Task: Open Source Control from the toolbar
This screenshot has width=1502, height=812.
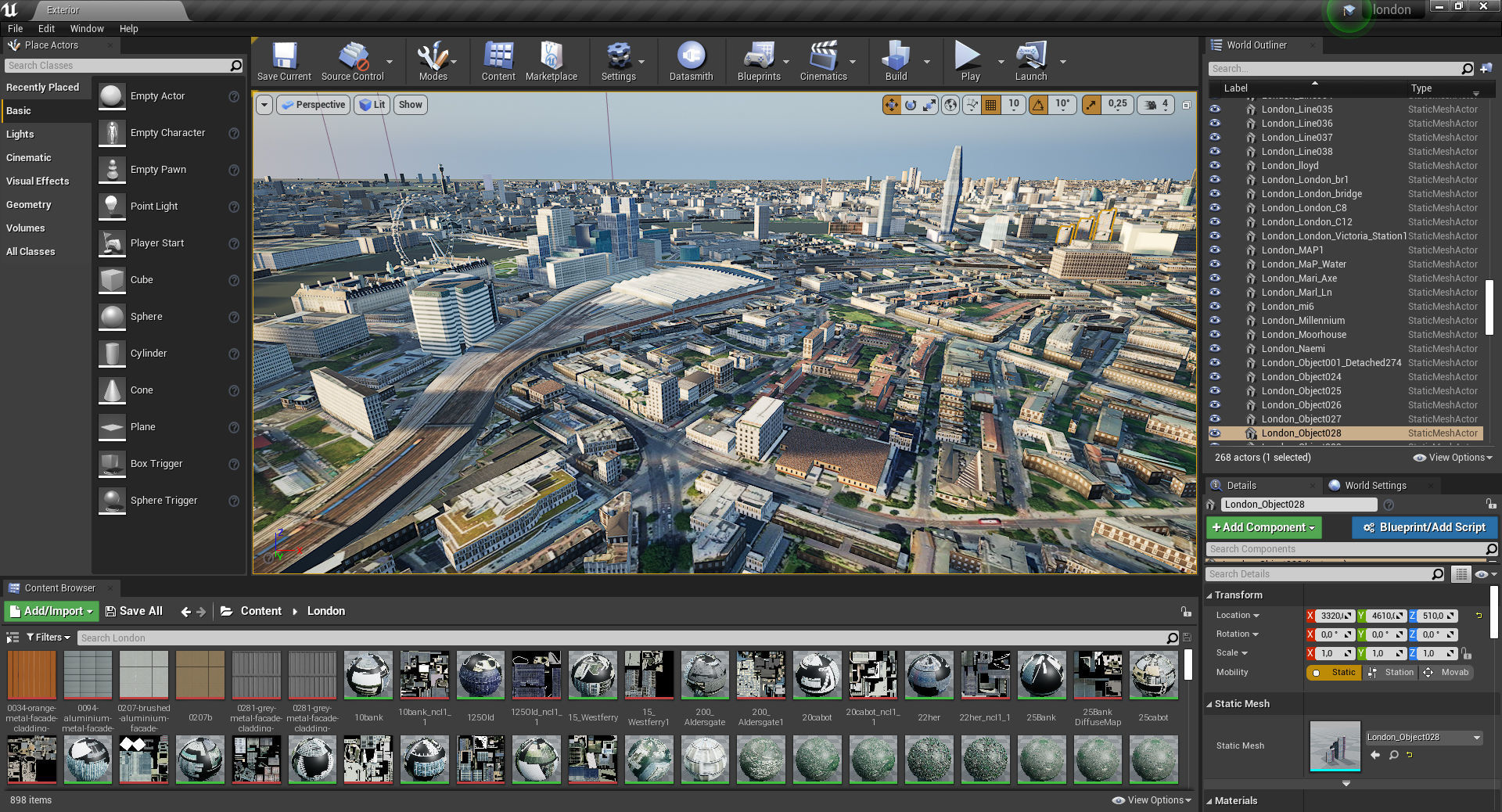Action: 353,61
